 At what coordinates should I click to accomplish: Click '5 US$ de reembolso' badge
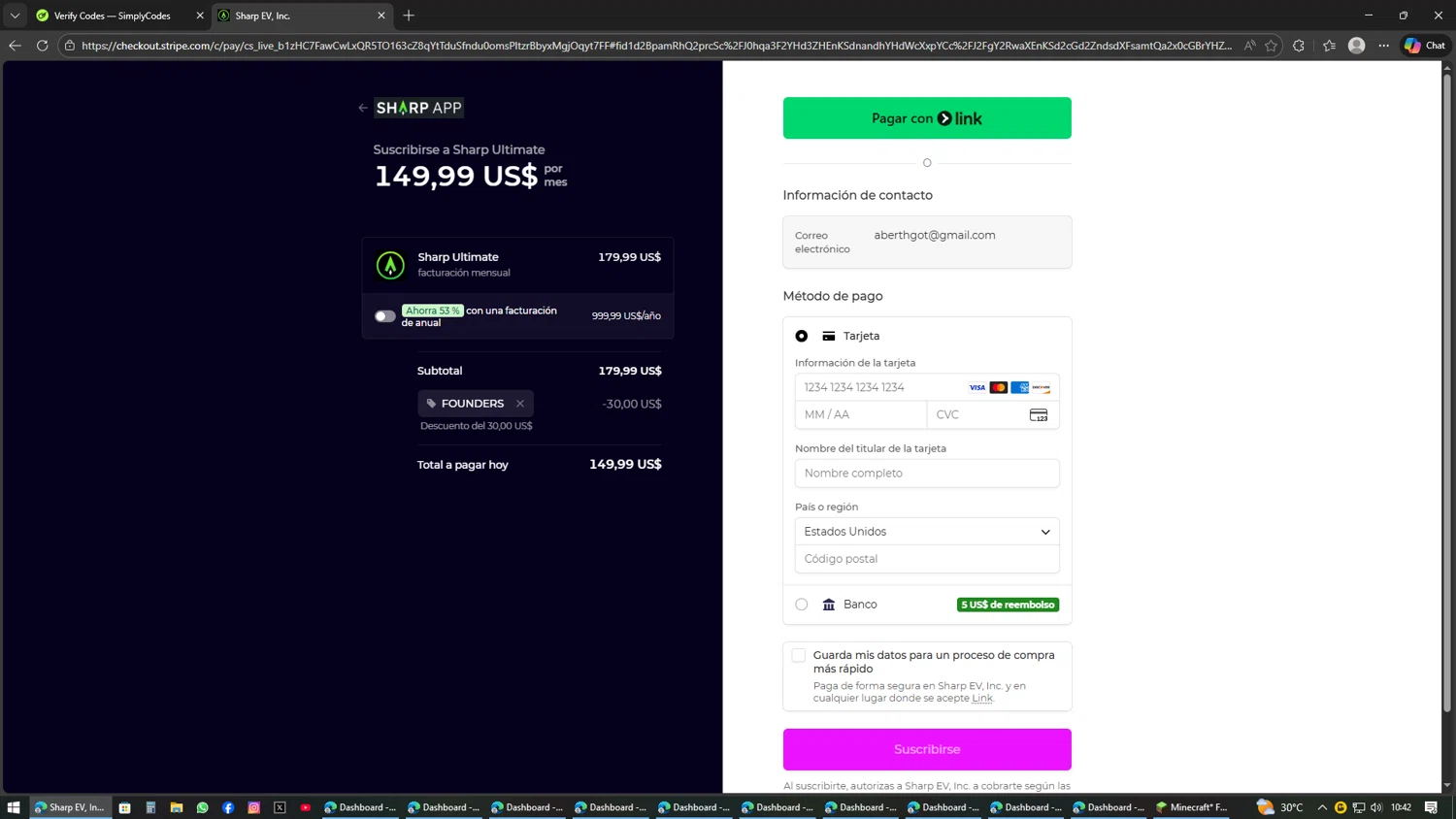(x=1008, y=605)
